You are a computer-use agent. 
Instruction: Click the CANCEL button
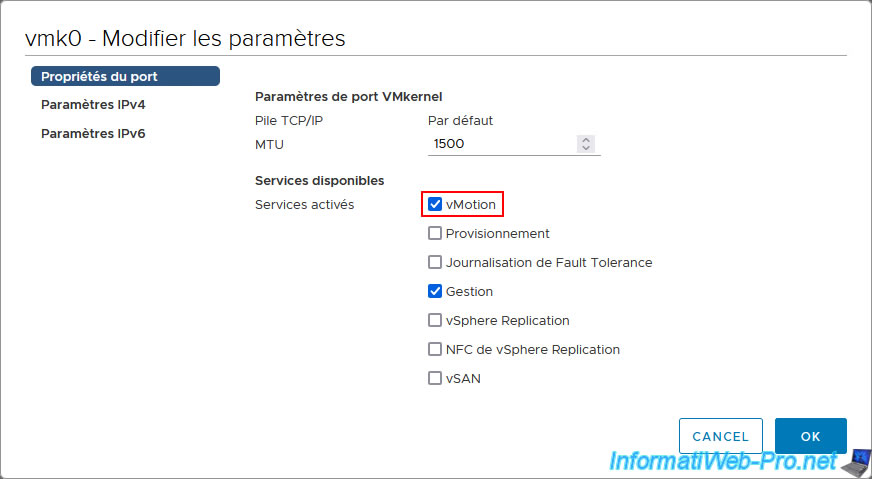[721, 436]
